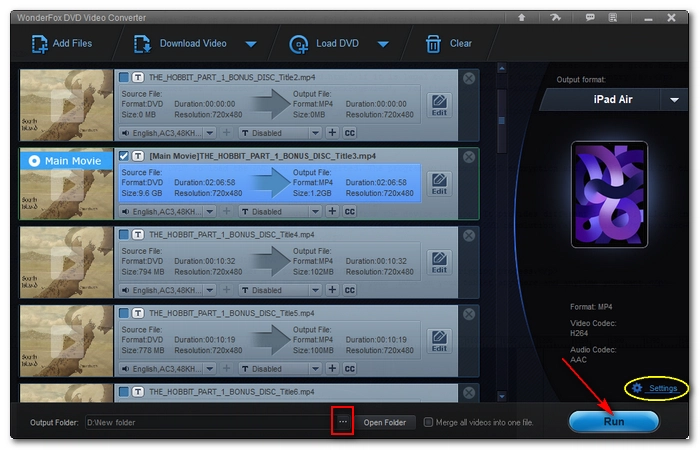The image size is (700, 450).
Task: Click the rename T icon for Title6.mp4
Action: pos(138,392)
